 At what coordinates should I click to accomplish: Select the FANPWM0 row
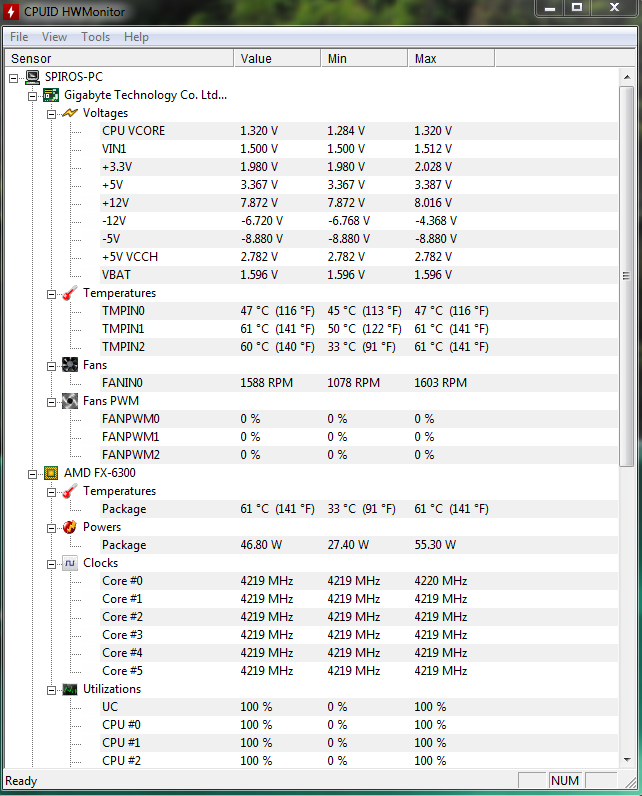359,419
